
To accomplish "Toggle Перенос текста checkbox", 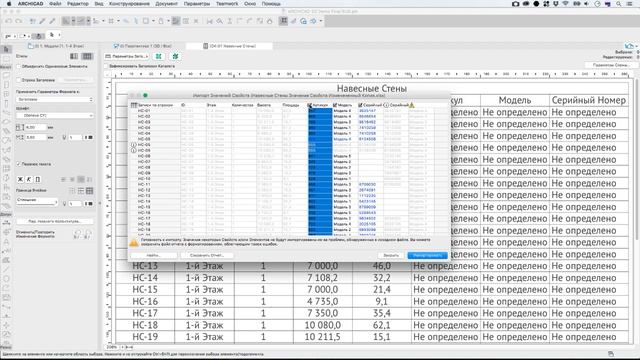I will (18, 164).
